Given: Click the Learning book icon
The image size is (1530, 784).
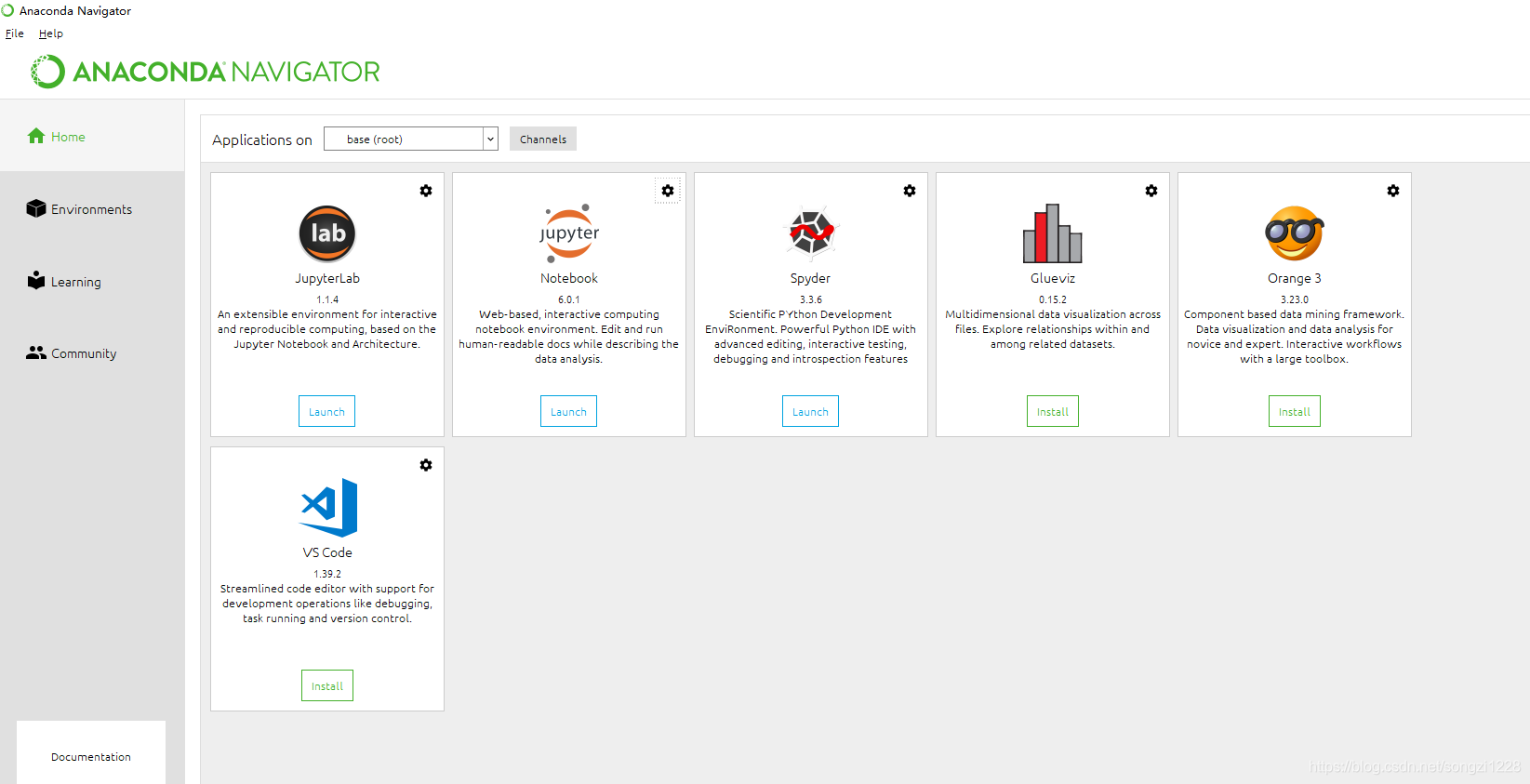Looking at the screenshot, I should point(36,280).
